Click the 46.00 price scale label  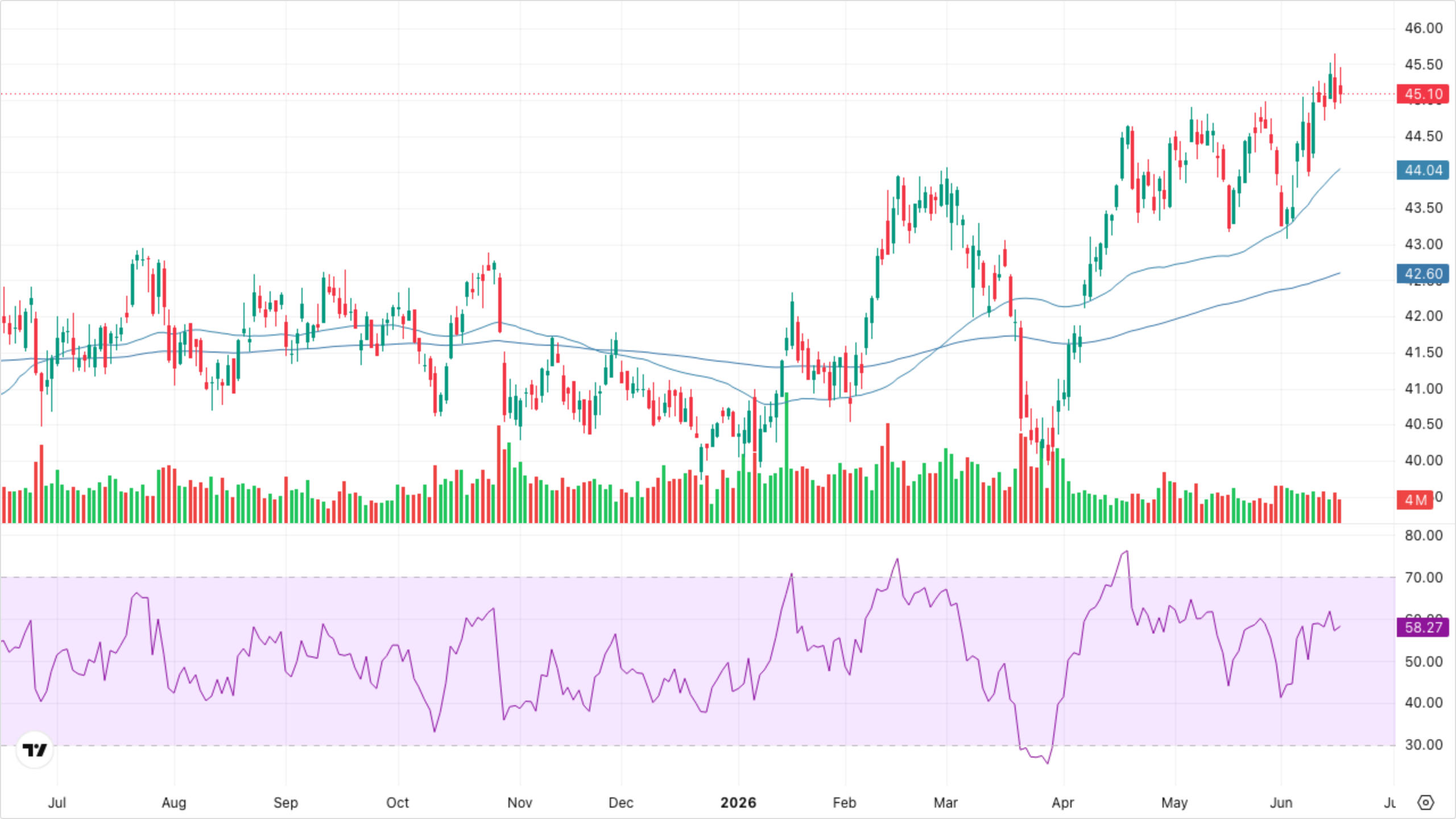pyautogui.click(x=1424, y=28)
